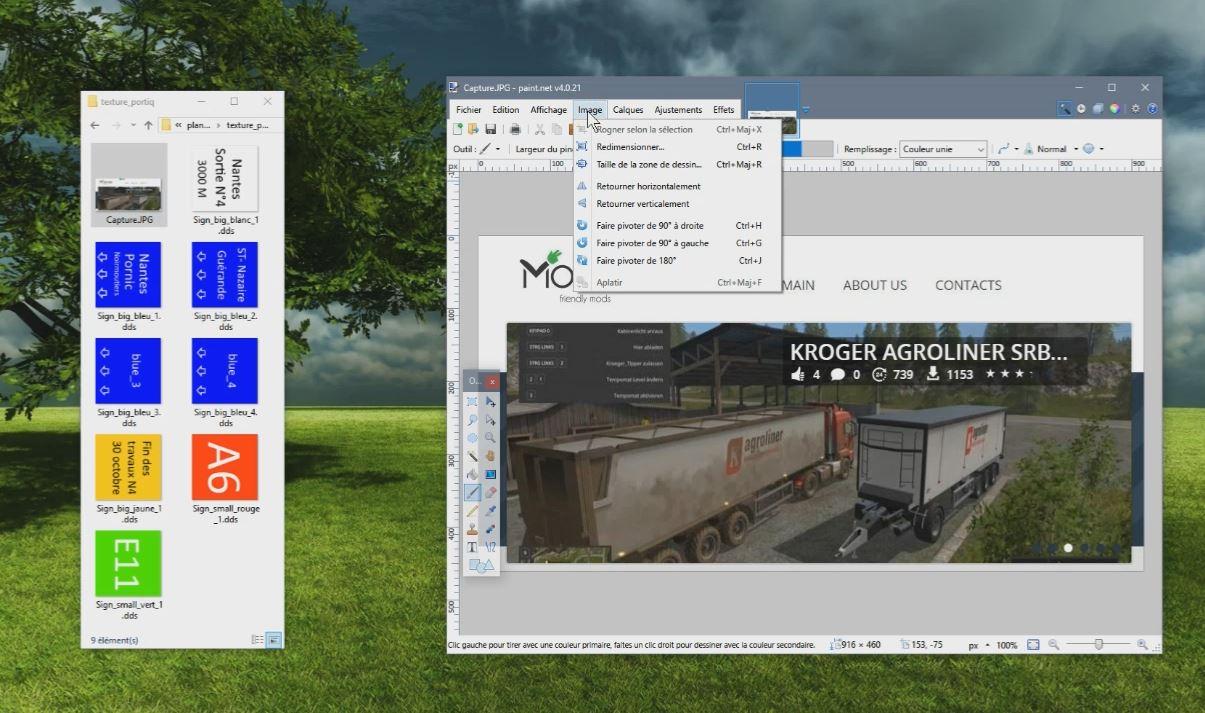This screenshot has width=1205, height=713.
Task: Open the Calques menu
Action: (x=627, y=110)
